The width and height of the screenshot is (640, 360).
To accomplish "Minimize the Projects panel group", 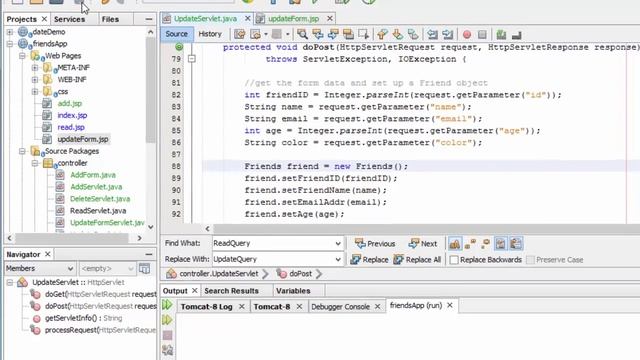I will point(149,19).
